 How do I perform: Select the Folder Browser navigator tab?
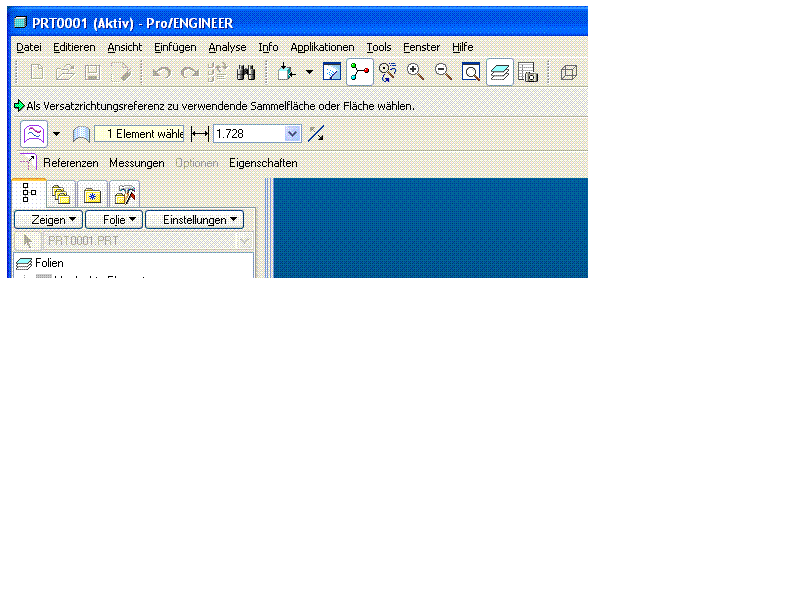coord(61,194)
